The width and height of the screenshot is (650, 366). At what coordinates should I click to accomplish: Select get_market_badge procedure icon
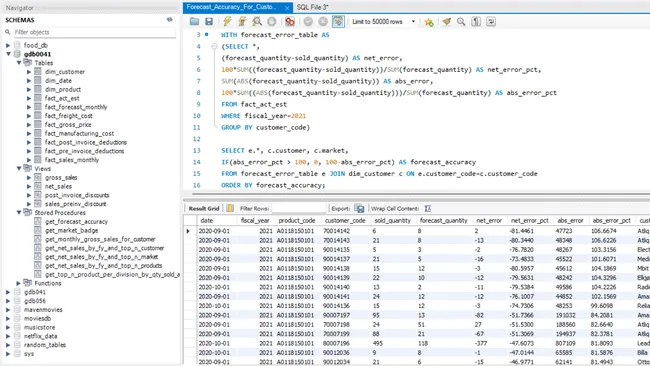click(38, 230)
